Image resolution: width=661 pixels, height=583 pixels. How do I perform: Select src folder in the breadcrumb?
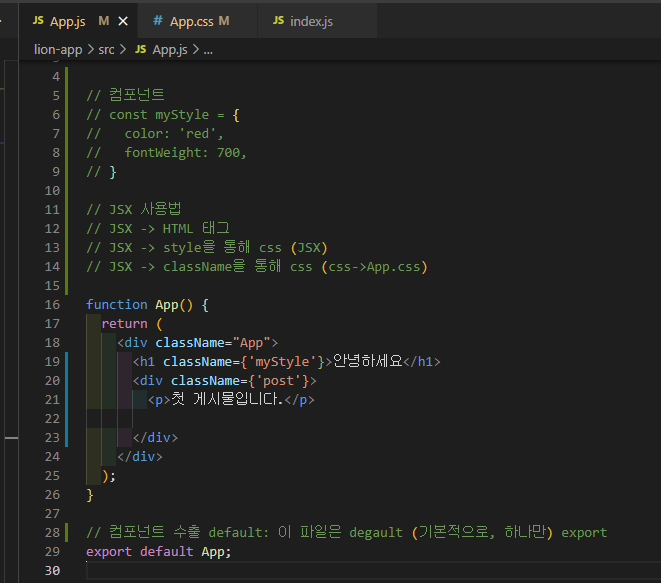(x=106, y=50)
